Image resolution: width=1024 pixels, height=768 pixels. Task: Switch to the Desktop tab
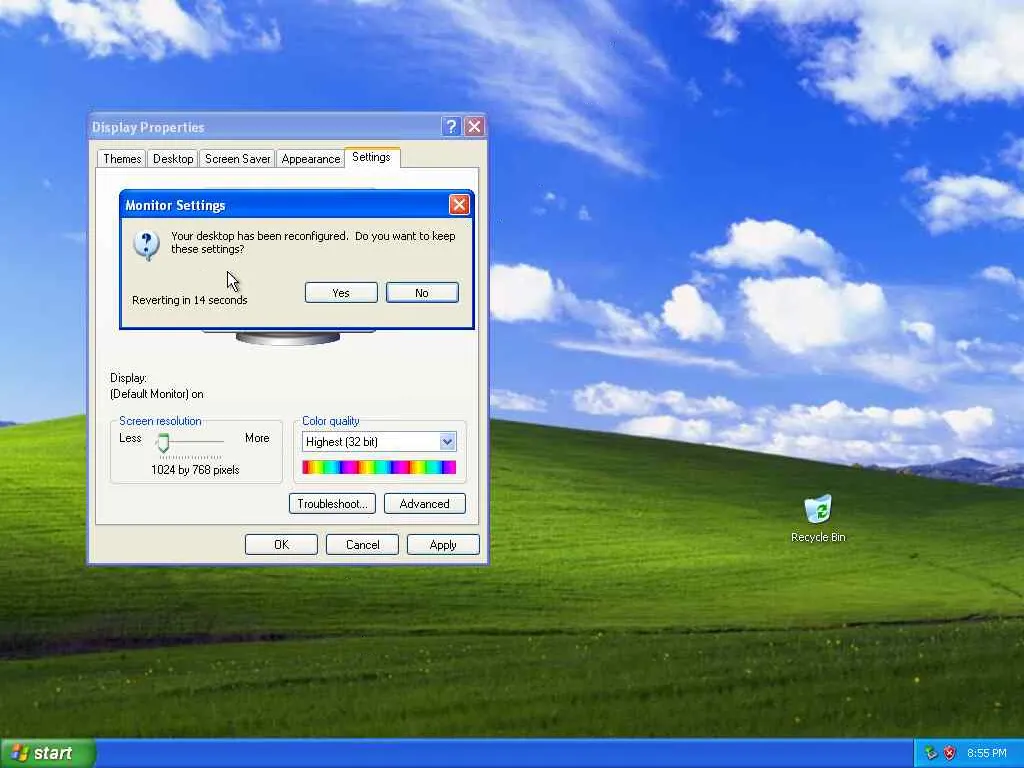pos(173,159)
